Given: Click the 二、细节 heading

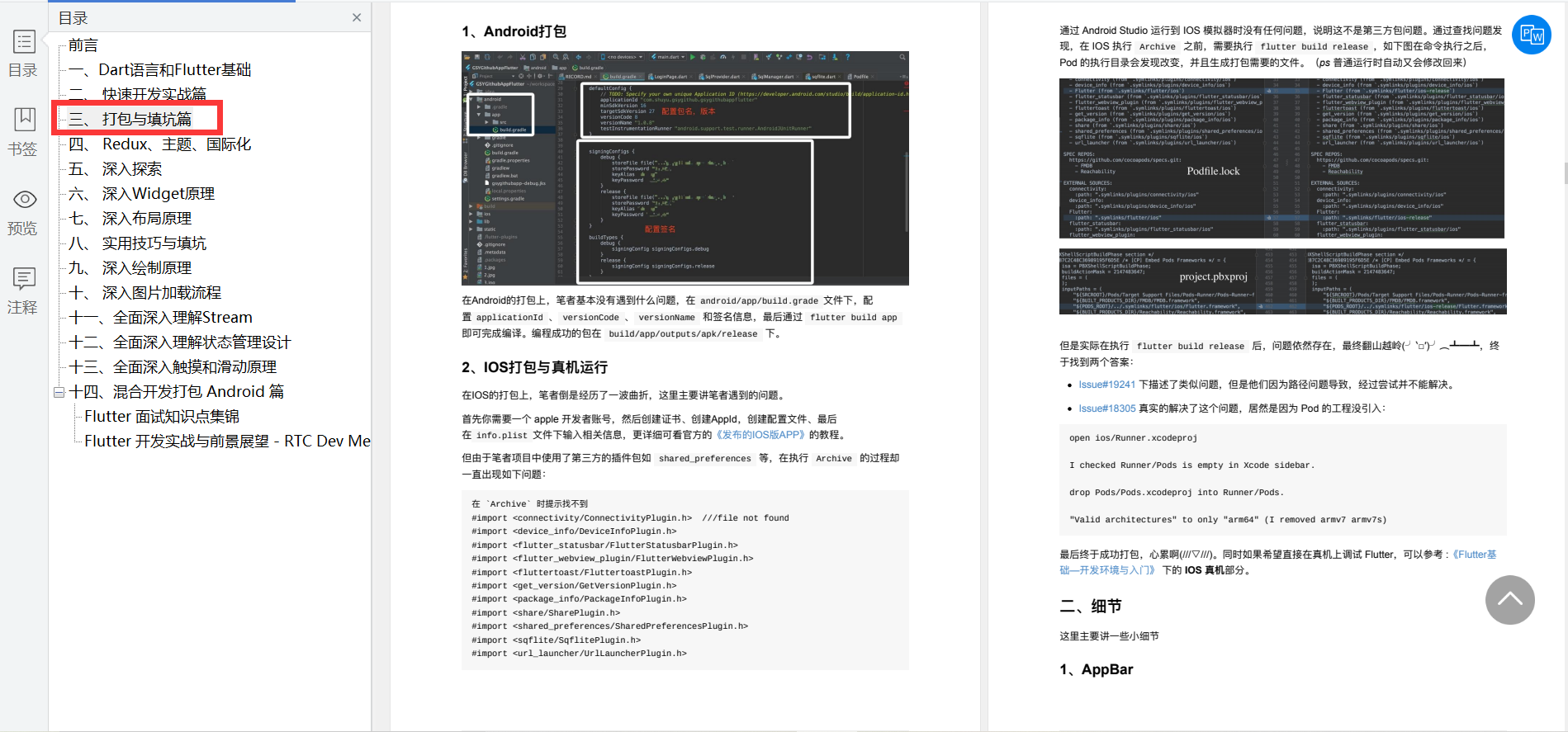Looking at the screenshot, I should 1090,607.
